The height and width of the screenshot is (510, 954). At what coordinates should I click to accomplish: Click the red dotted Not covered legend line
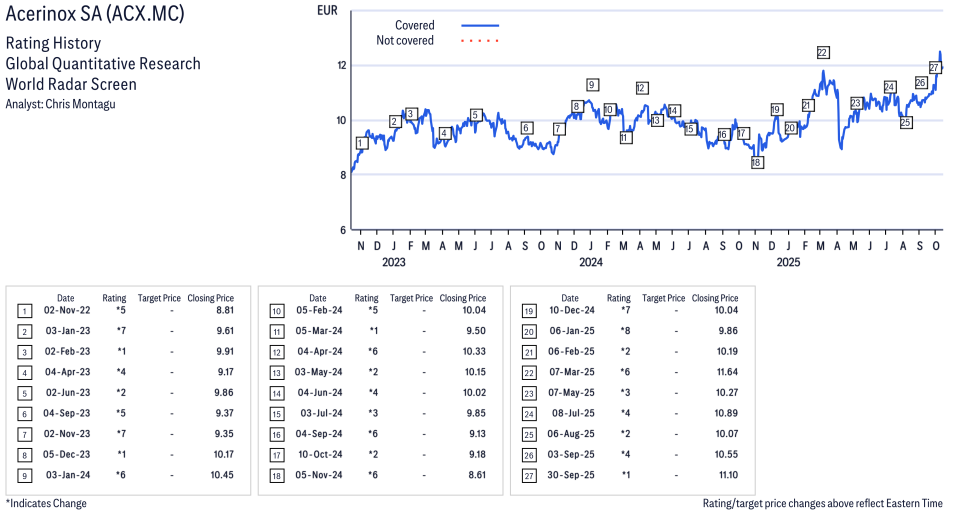(480, 41)
